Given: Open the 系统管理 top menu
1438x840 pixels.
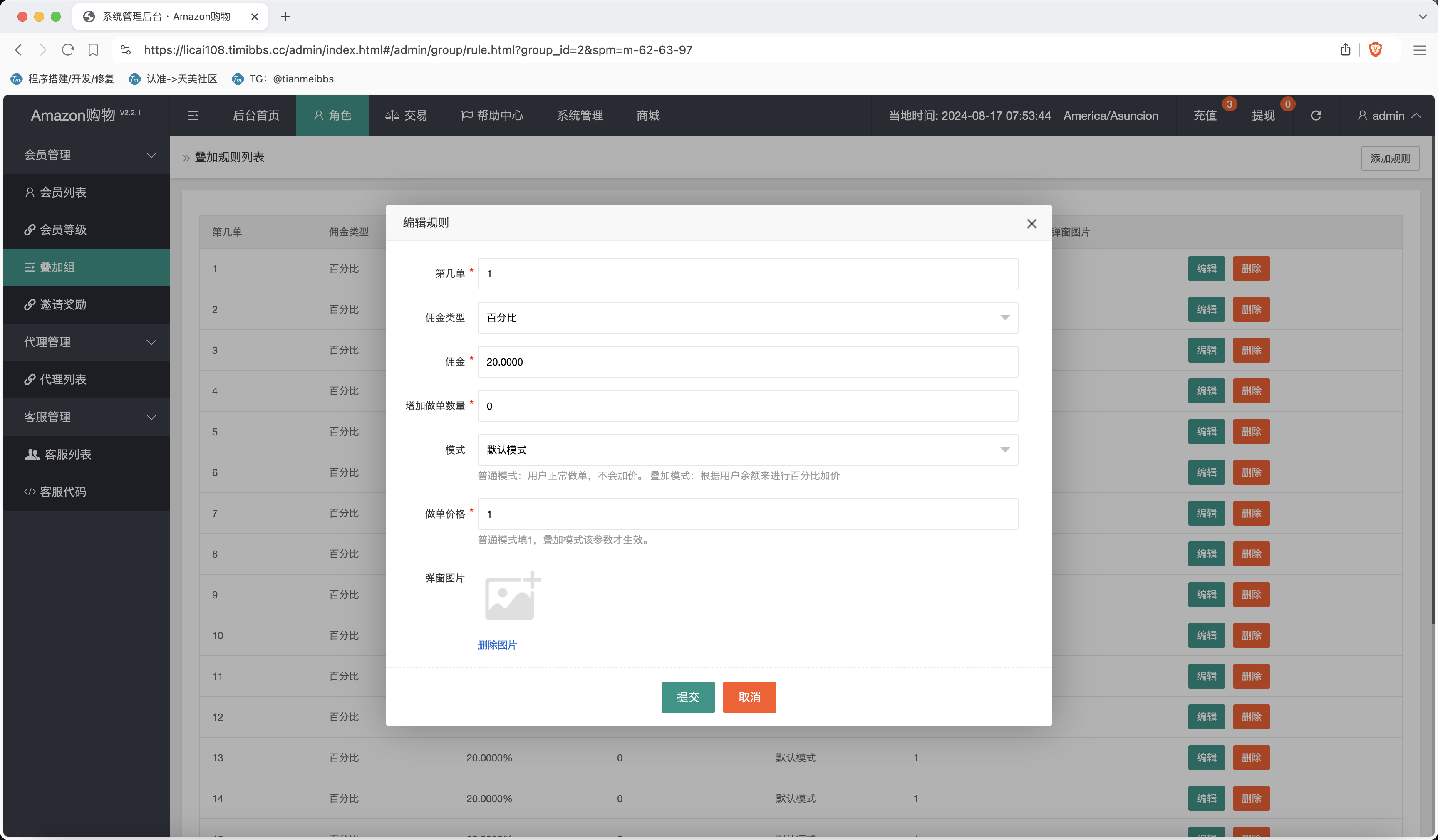Looking at the screenshot, I should point(580,116).
